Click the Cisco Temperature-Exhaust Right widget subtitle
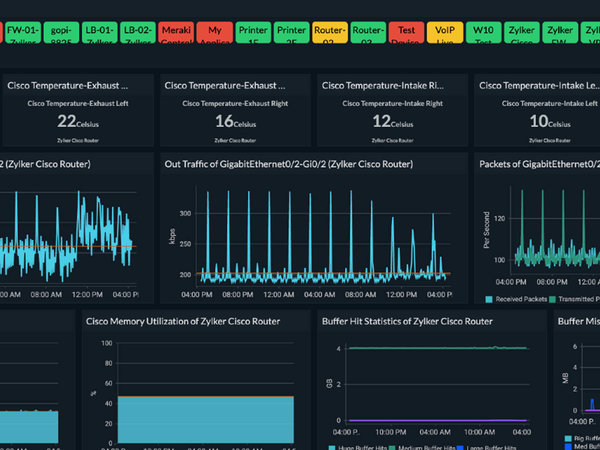Screen dimensions: 600x450 coord(235,103)
